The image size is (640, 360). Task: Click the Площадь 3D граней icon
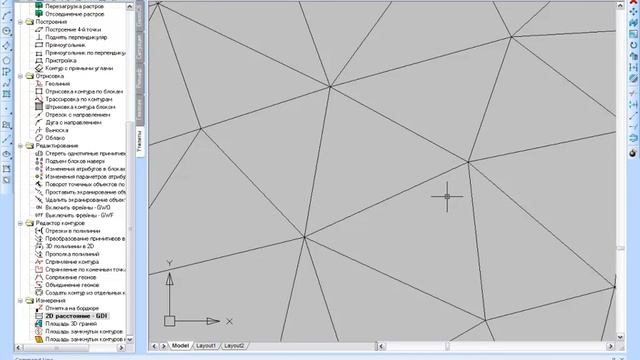[x=39, y=324]
